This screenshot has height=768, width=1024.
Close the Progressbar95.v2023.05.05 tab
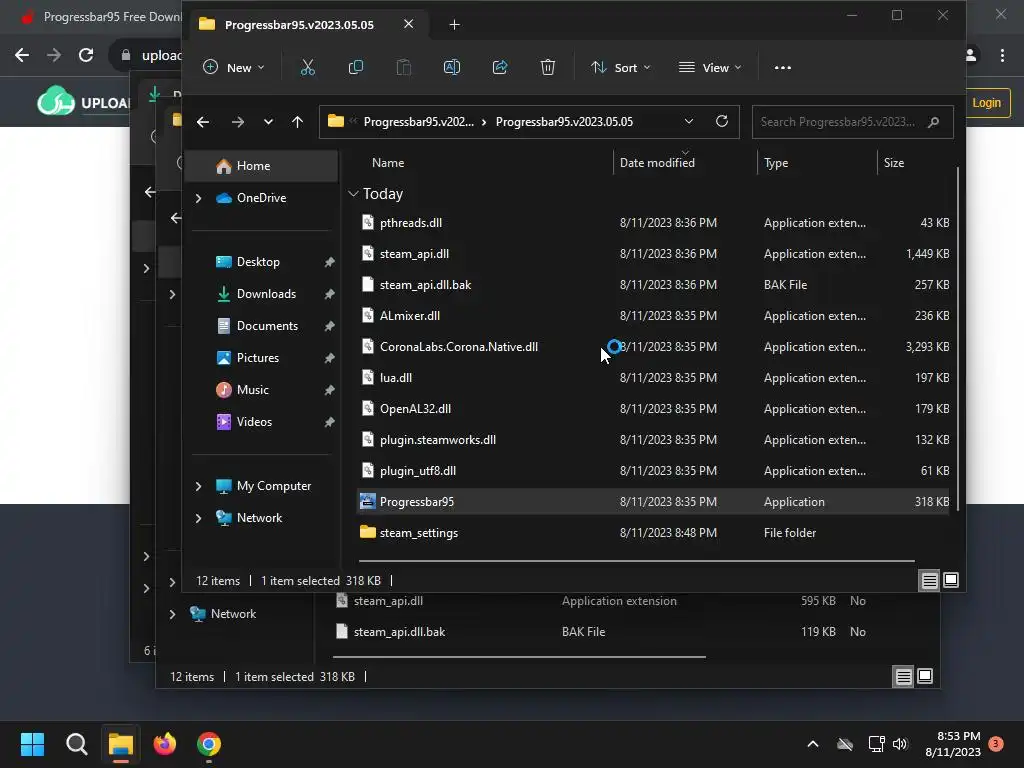point(408,24)
